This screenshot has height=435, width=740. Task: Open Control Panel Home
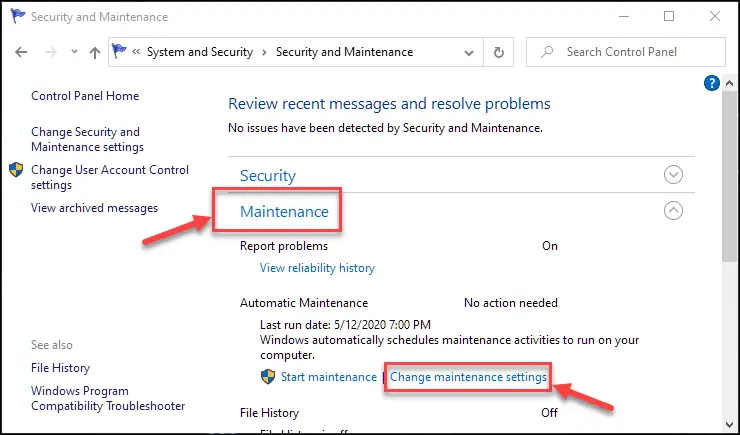click(85, 96)
